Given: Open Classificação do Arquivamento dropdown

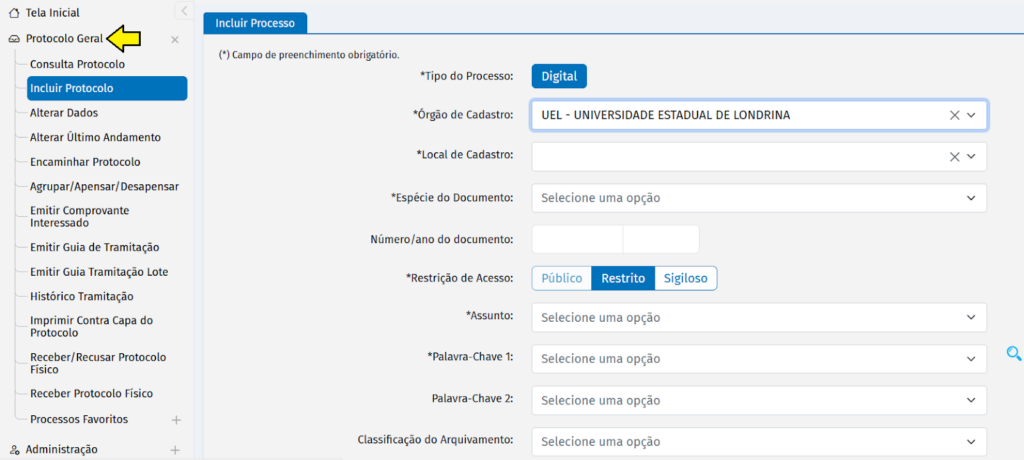Looking at the screenshot, I should point(758,442).
